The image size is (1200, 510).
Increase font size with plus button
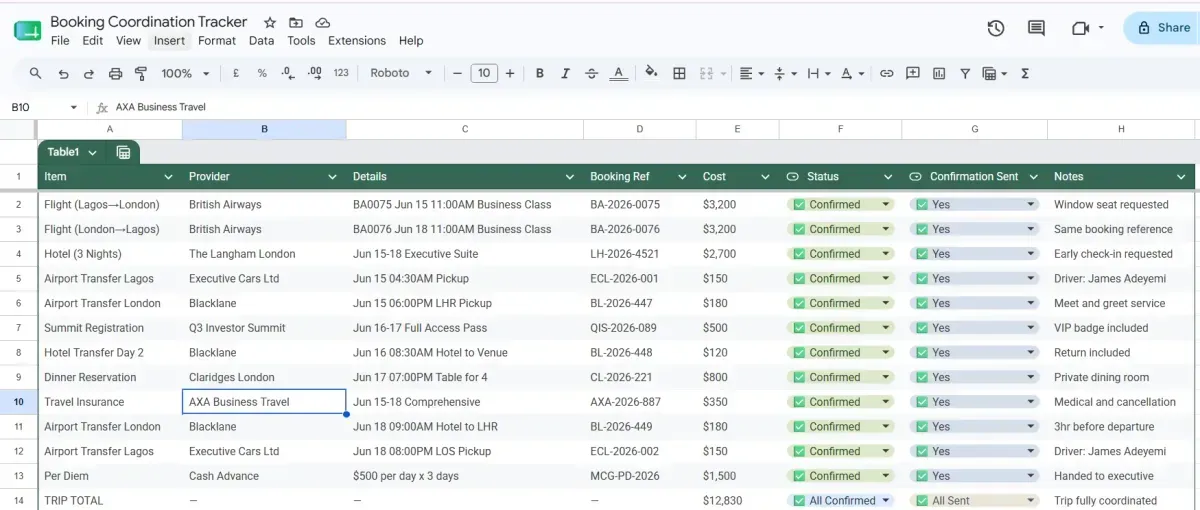[510, 73]
